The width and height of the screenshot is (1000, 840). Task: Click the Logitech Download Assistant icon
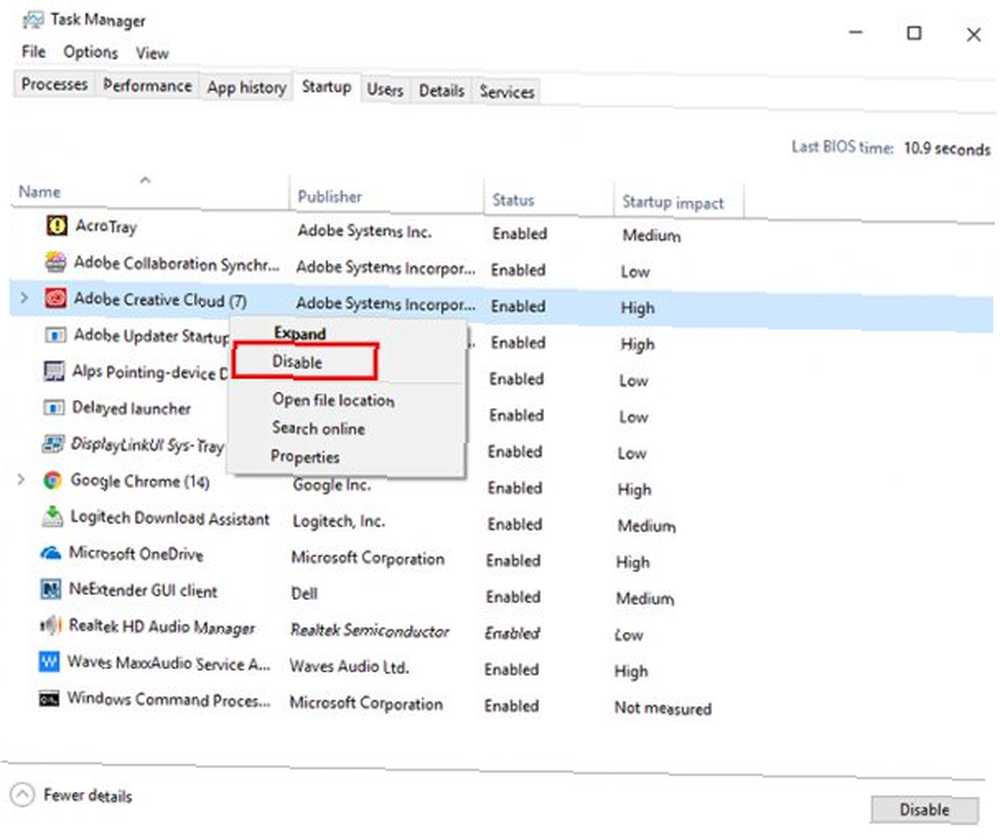[x=52, y=516]
